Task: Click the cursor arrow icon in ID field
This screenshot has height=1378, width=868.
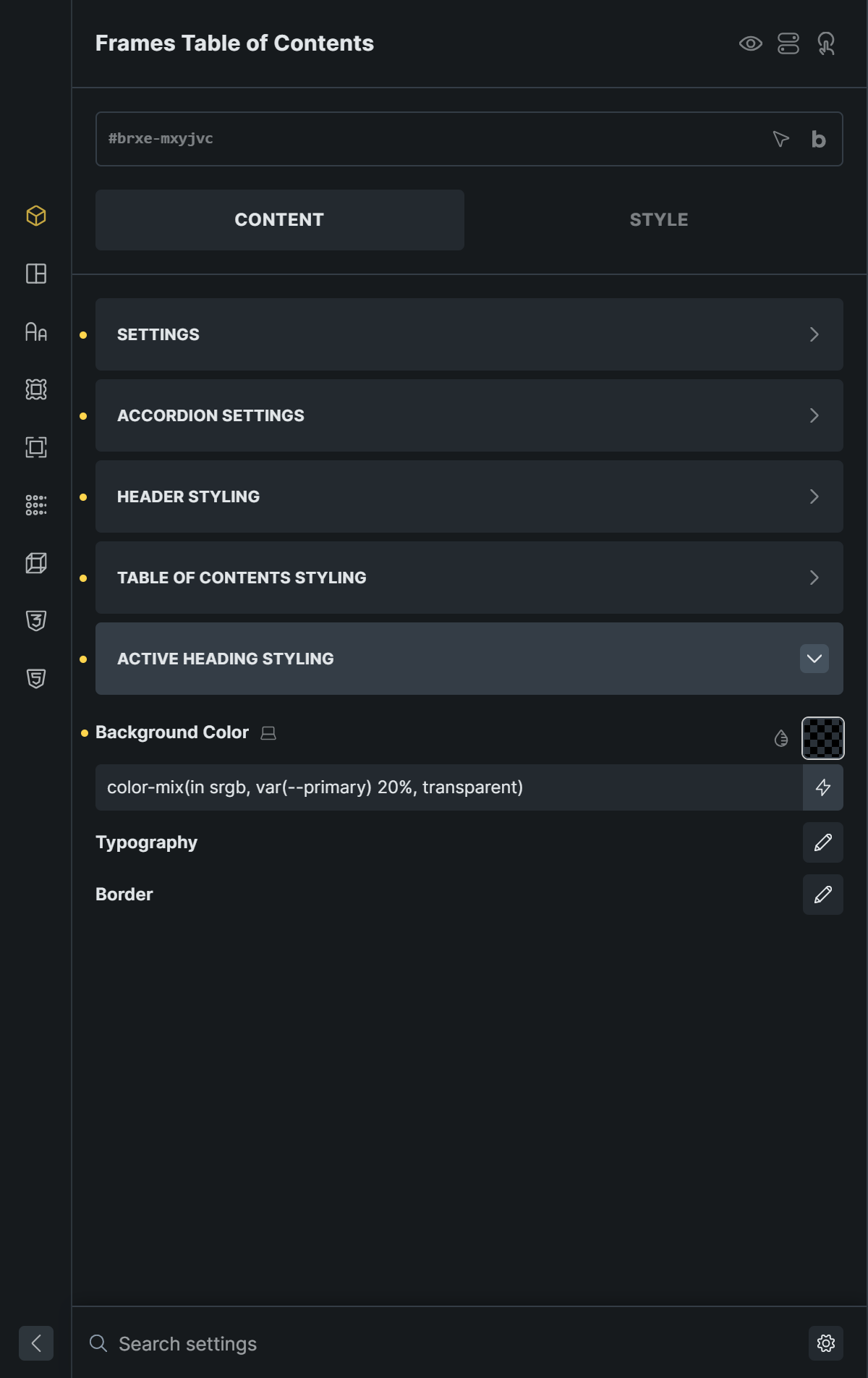Action: [x=780, y=139]
